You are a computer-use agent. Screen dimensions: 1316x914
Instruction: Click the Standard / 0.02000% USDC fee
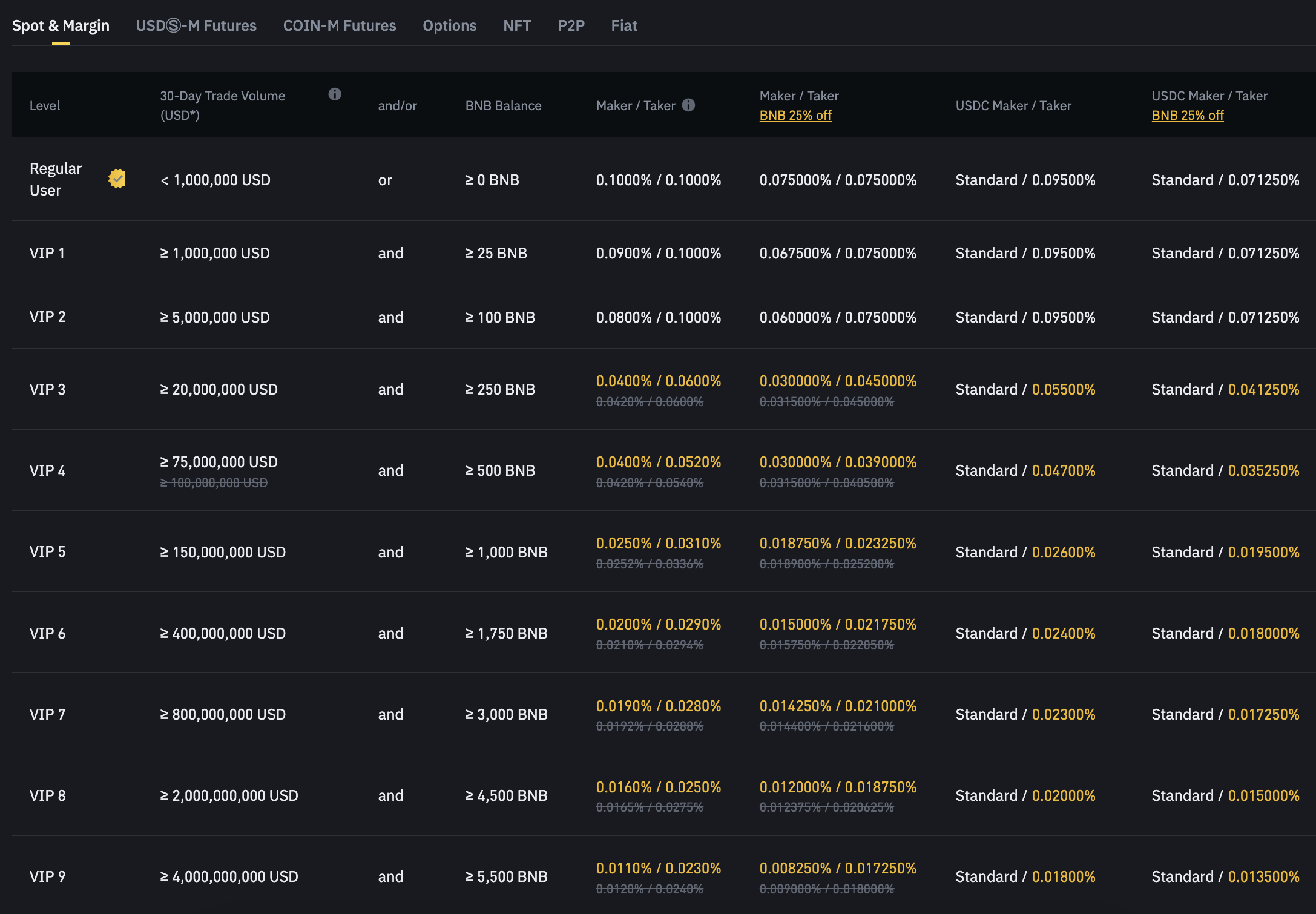(x=1025, y=795)
